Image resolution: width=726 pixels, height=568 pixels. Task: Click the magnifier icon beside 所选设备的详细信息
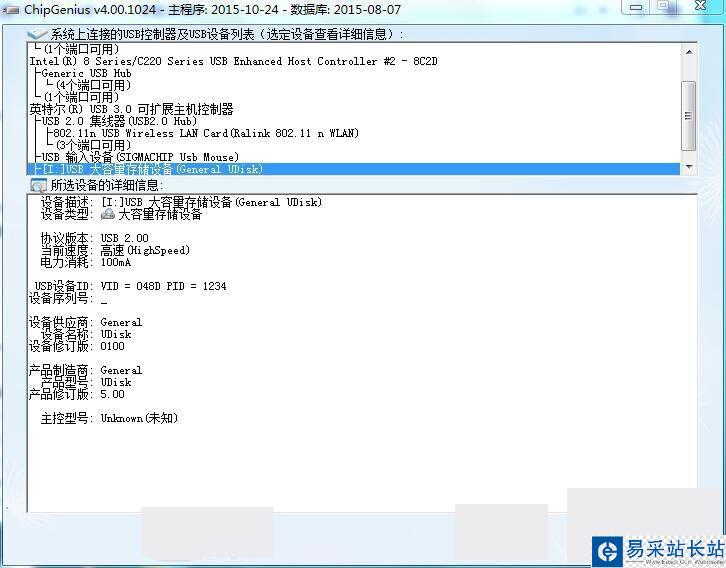coord(38,186)
